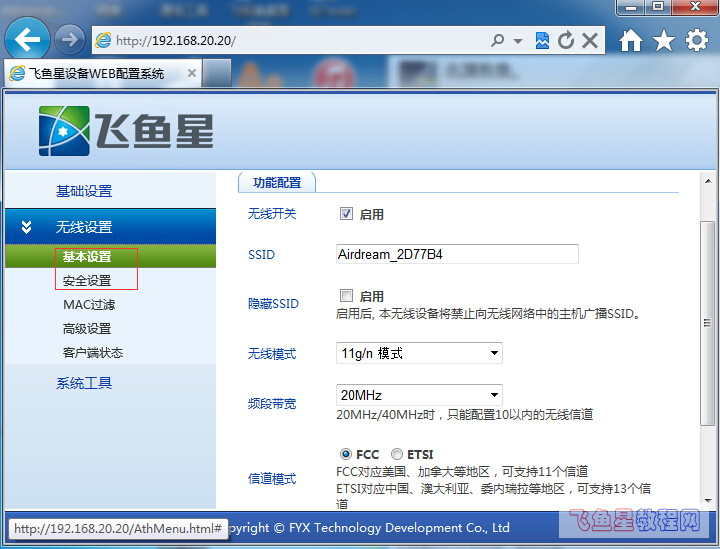This screenshot has height=549, width=720.
Task: Close the browser window
Action: pos(695,7)
